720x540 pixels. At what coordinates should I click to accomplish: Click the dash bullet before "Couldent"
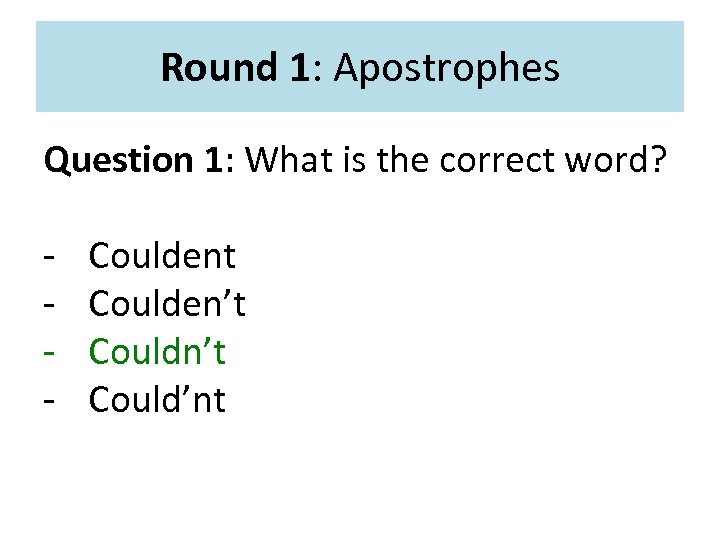click(x=49, y=257)
